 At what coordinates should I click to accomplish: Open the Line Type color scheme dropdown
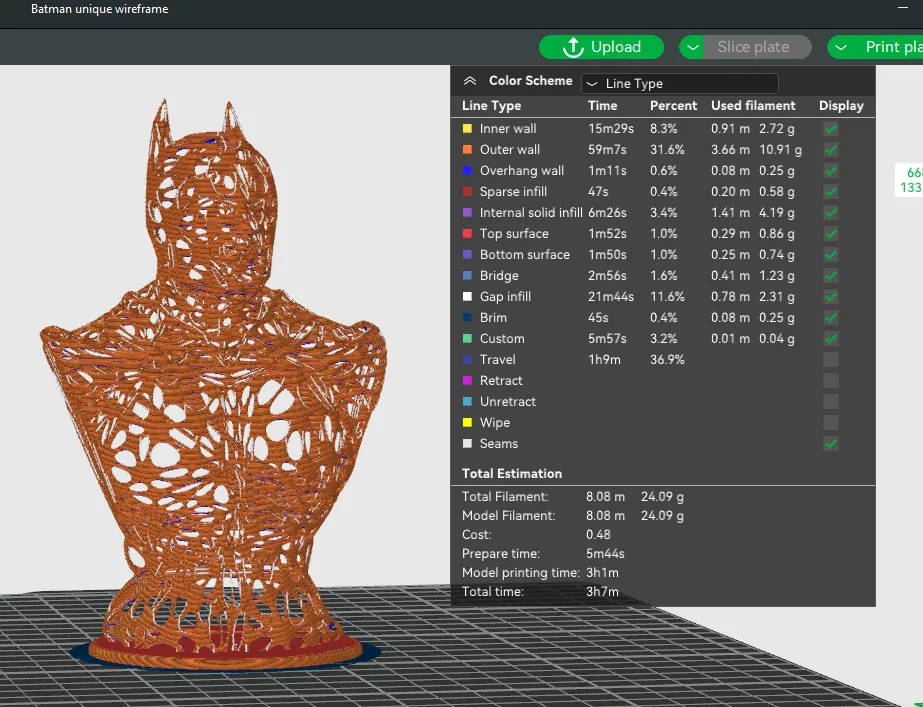point(679,83)
